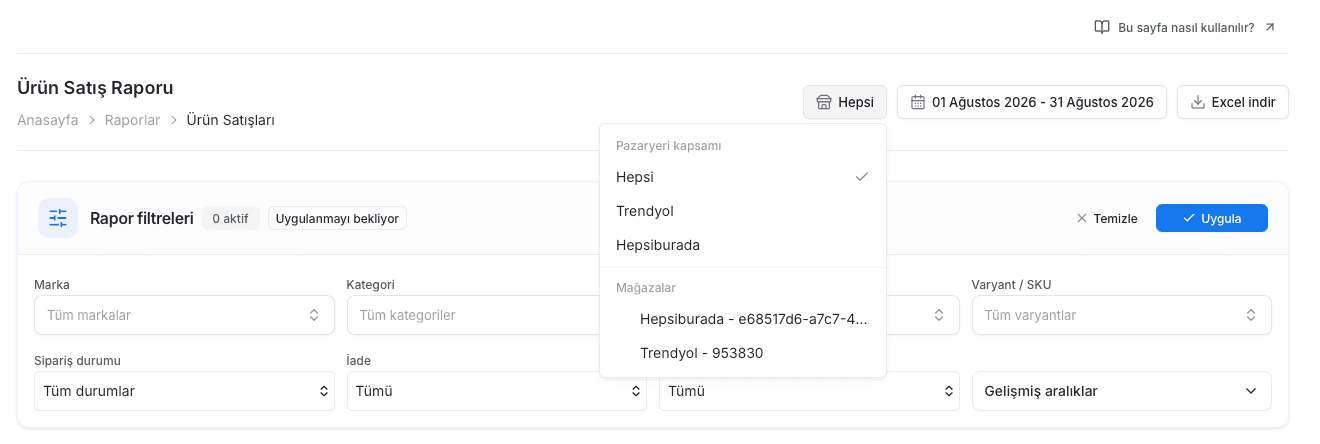Expand the Gelişmiş aralıklar section
1320x444 pixels.
click(1122, 391)
